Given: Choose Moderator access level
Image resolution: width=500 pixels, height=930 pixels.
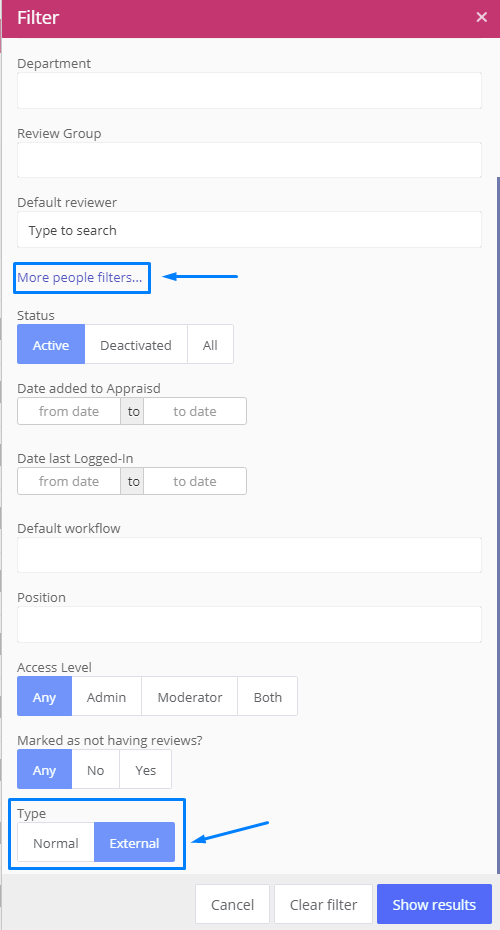Looking at the screenshot, I should pyautogui.click(x=190, y=696).
